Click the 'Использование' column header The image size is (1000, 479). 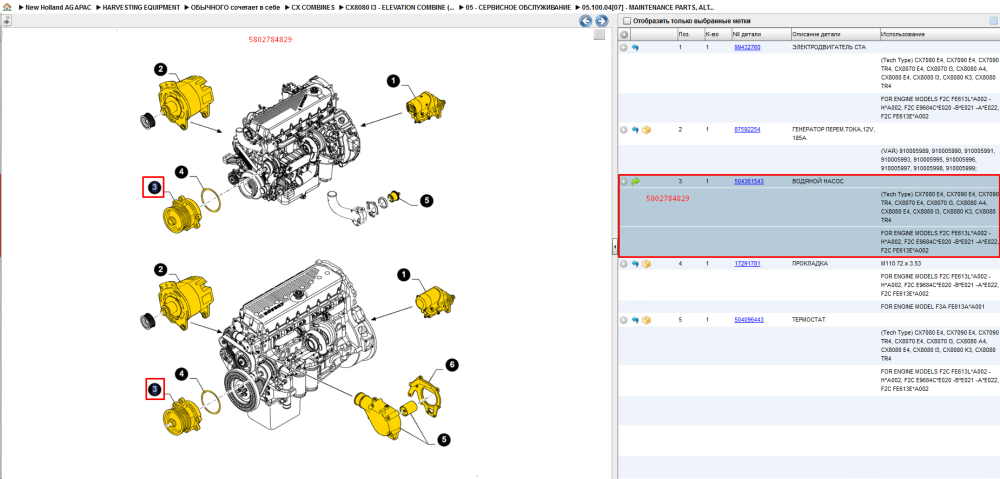click(x=939, y=34)
